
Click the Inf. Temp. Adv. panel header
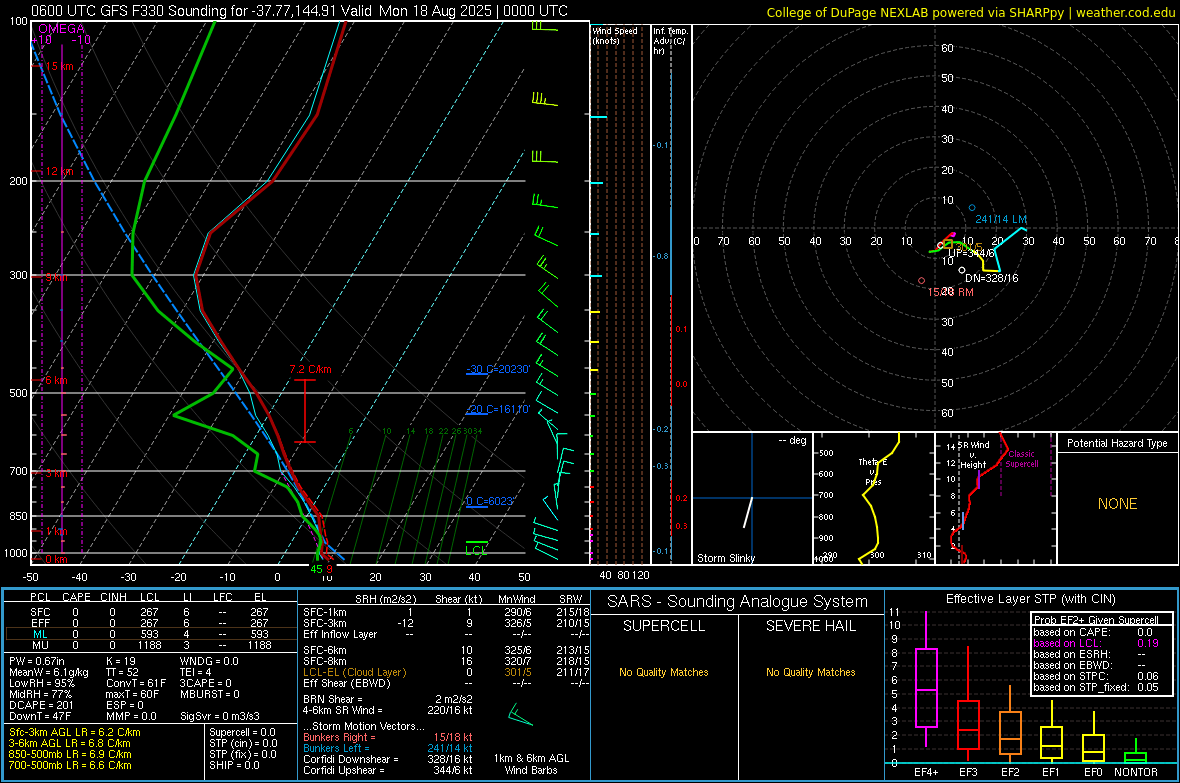(x=670, y=41)
